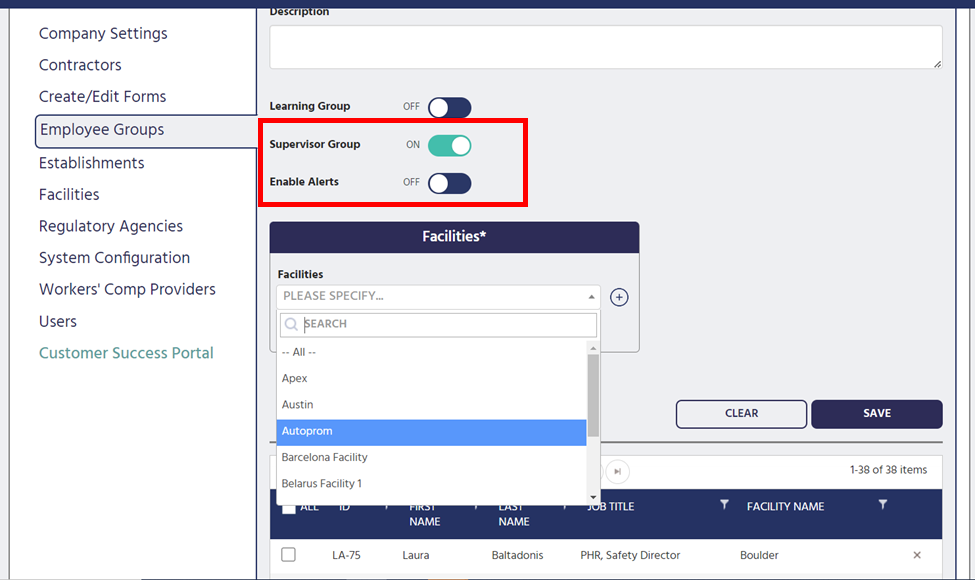This screenshot has width=975, height=580.
Task: Select Autoprom from the facilities list
Action: click(431, 431)
